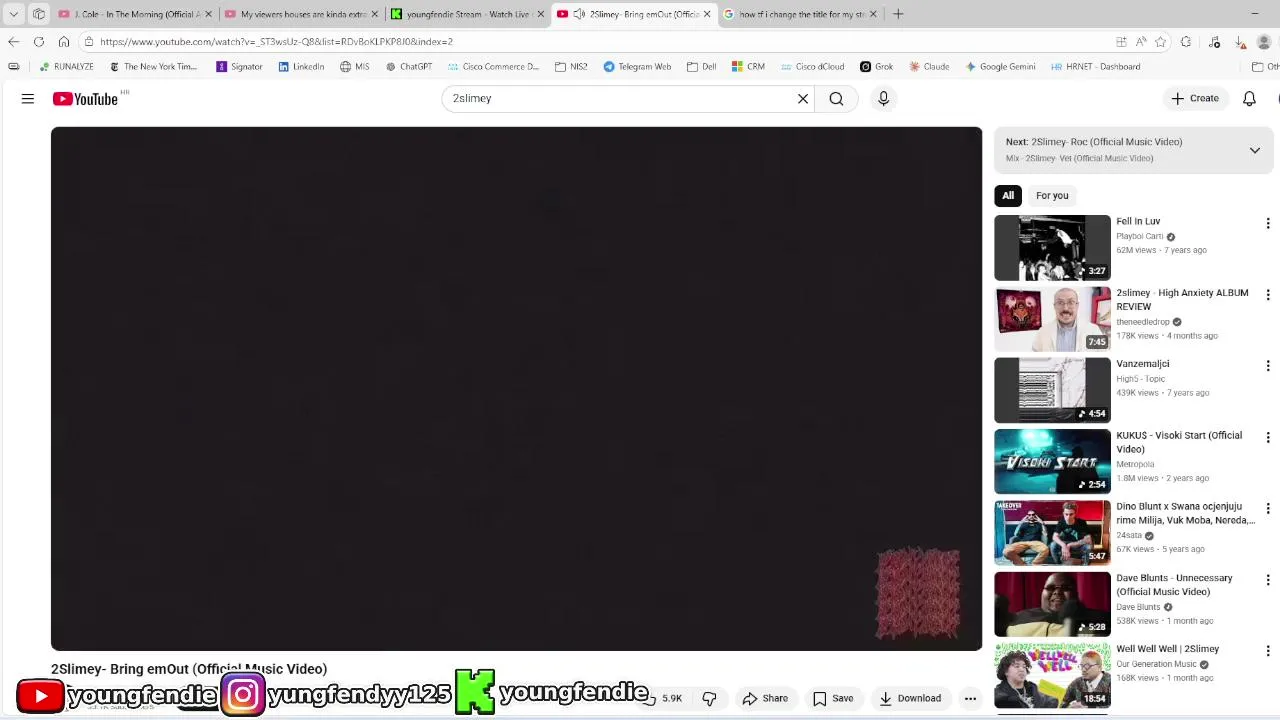Dislike the video with thumbs-down
The height and width of the screenshot is (720, 1280).
[709, 698]
